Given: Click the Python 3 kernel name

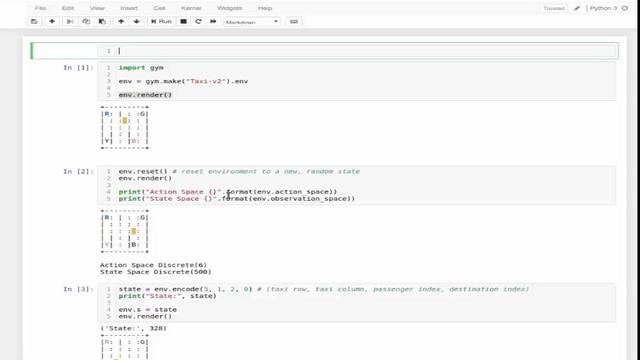Looking at the screenshot, I should click(x=603, y=8).
